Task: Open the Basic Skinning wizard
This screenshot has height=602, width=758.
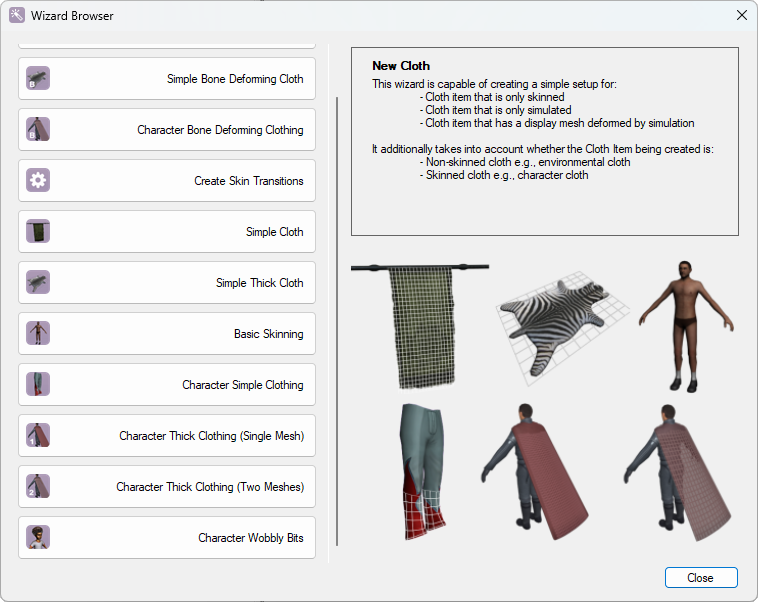Action: pyautogui.click(x=167, y=334)
